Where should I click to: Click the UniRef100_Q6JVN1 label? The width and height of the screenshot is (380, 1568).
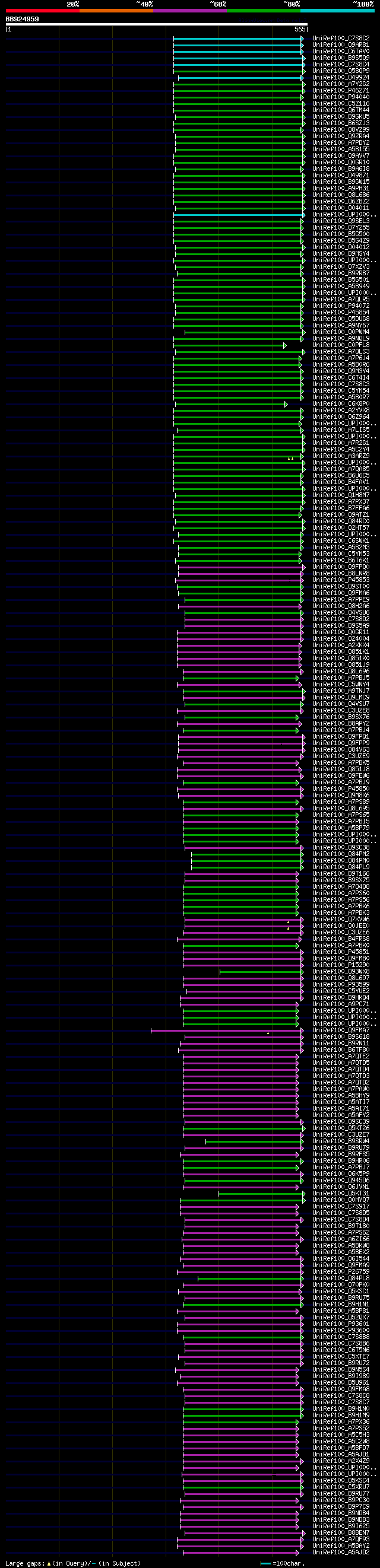pyautogui.click(x=341, y=1187)
